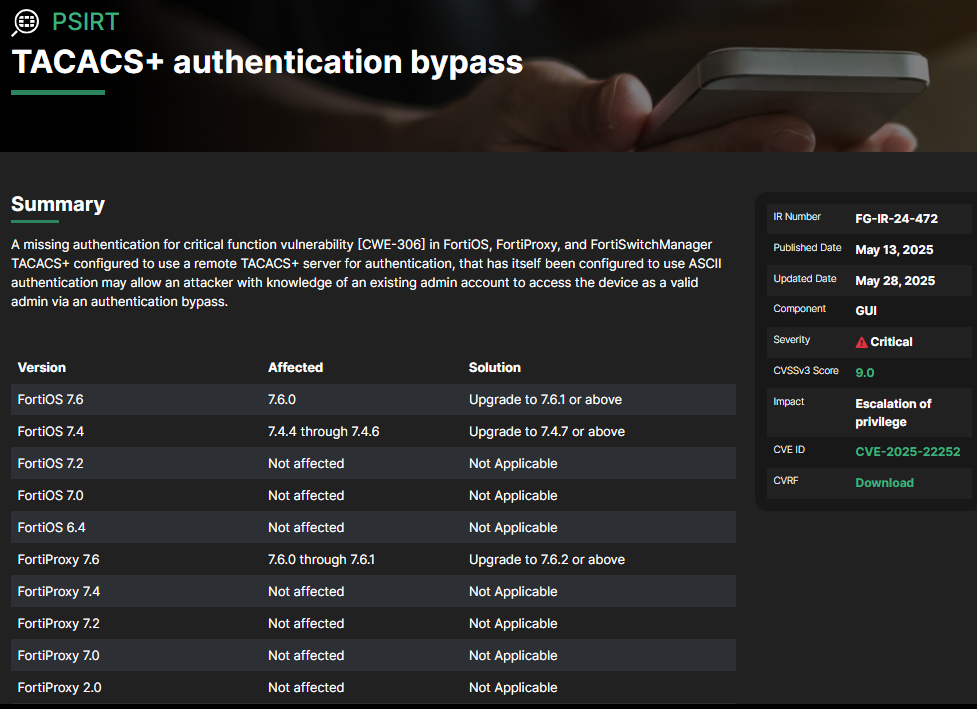Select the published date May 13, 2025
The image size is (977, 709).
(894, 250)
